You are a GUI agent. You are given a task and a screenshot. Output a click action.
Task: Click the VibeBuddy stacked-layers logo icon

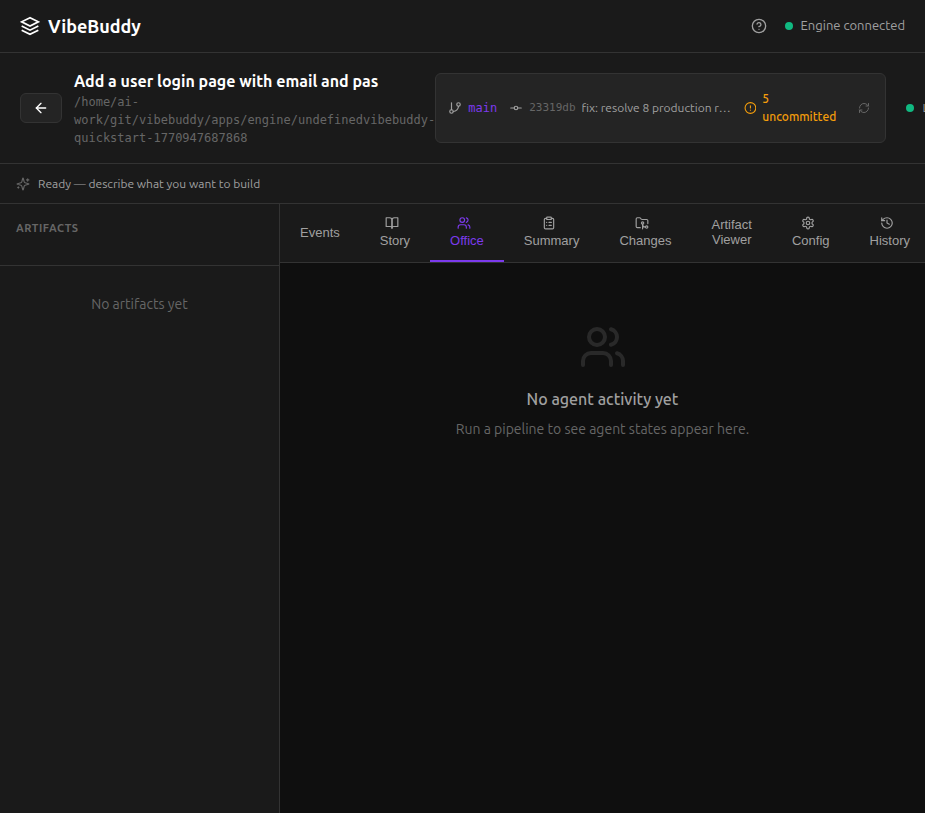point(28,26)
